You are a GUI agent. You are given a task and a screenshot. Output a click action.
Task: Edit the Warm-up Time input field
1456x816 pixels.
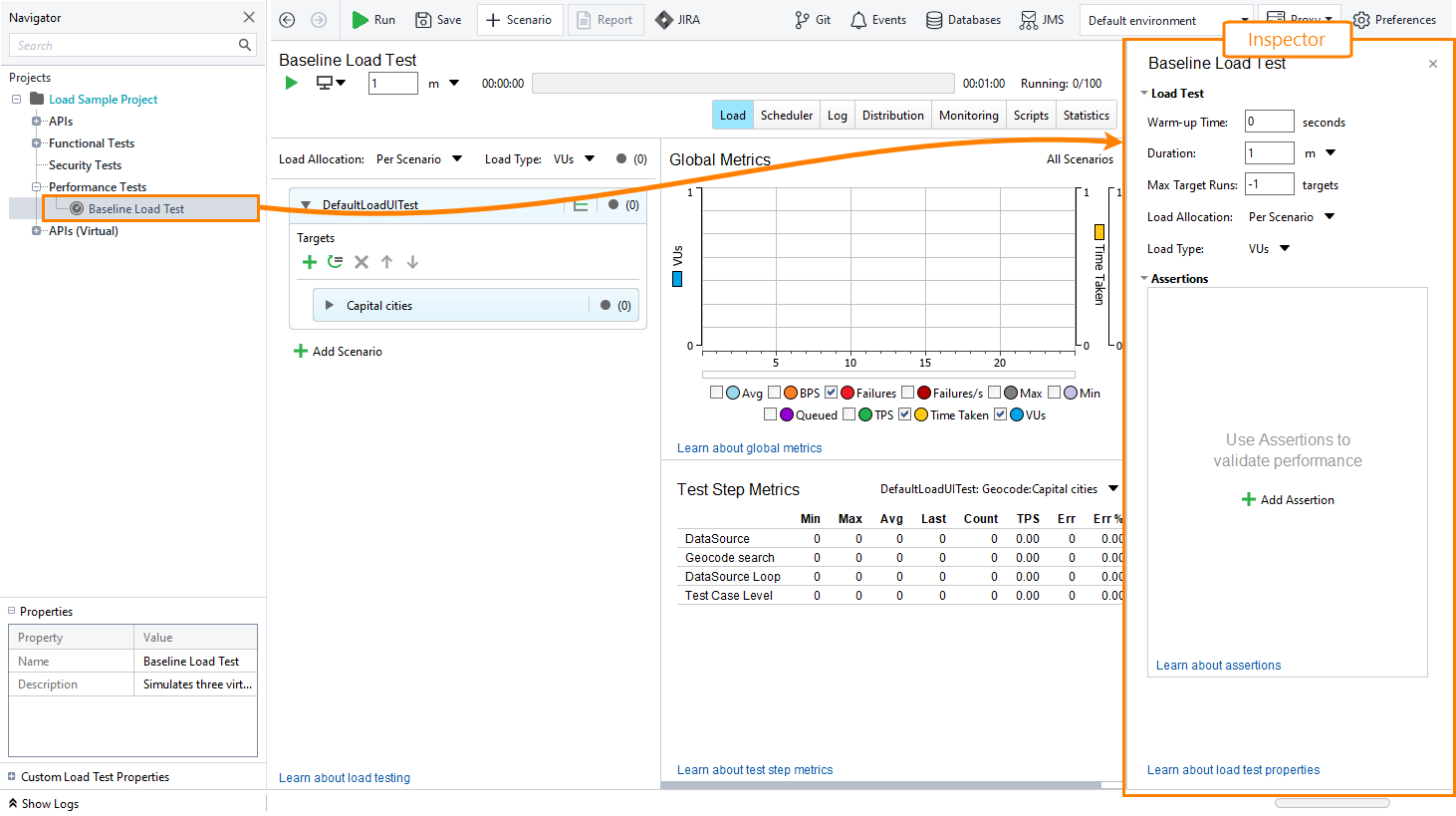coord(1269,120)
